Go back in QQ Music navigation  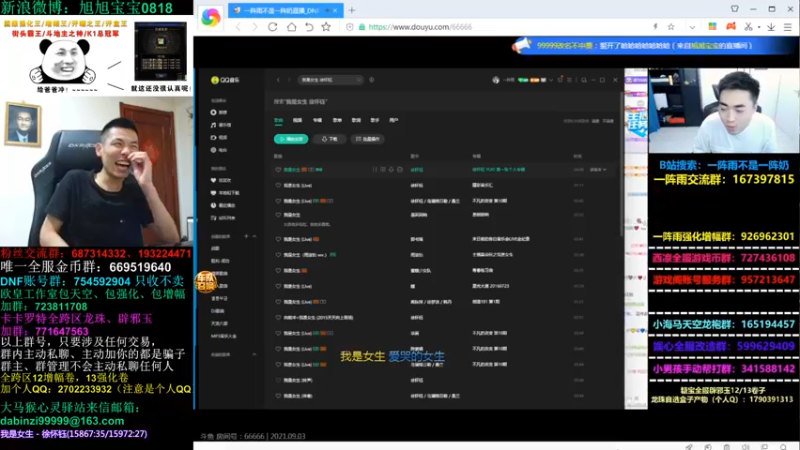pyautogui.click(x=278, y=80)
